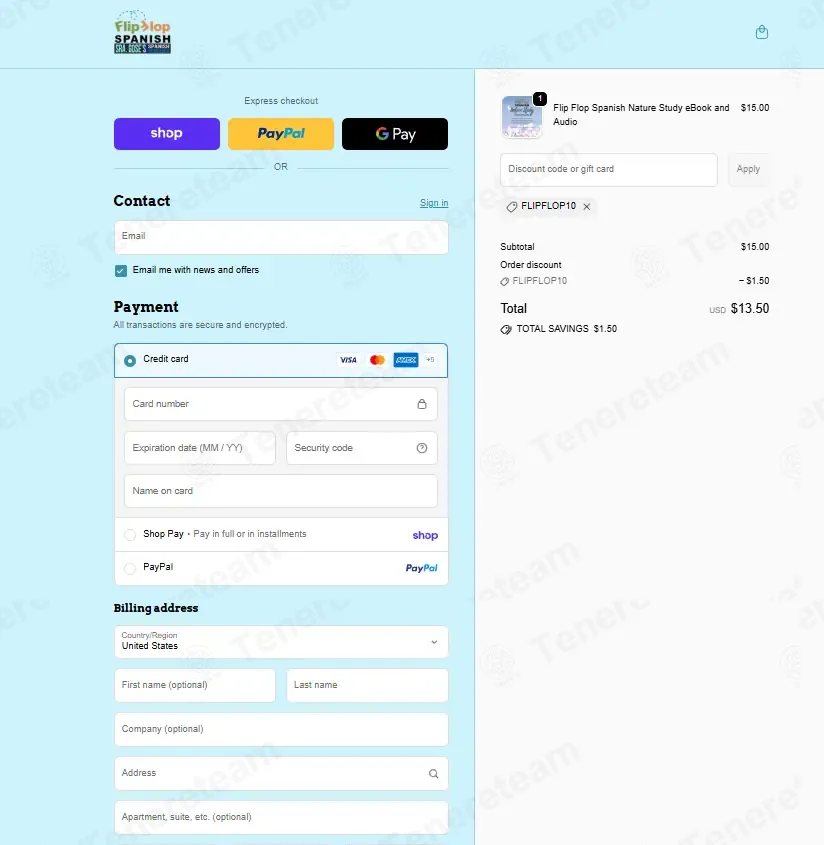824x845 pixels.
Task: Expand the Country/Region dropdown
Action: coord(281,641)
